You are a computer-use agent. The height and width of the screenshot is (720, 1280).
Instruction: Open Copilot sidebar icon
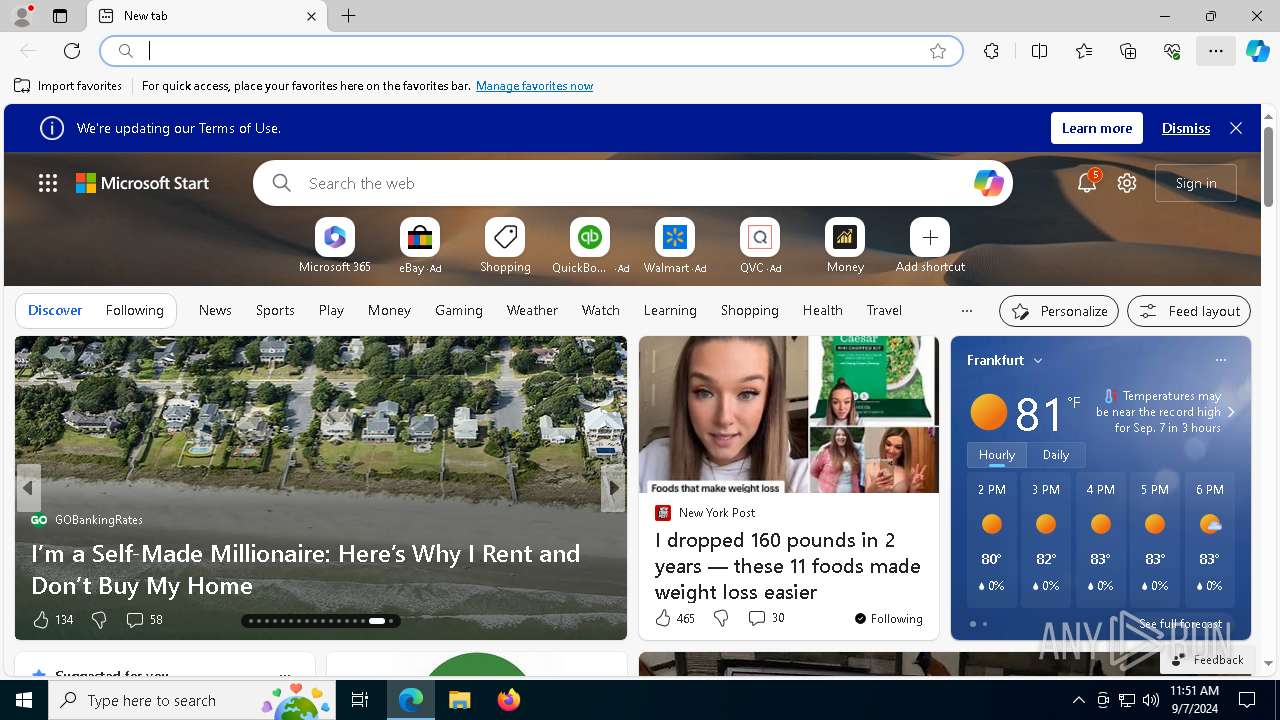click(1258, 51)
